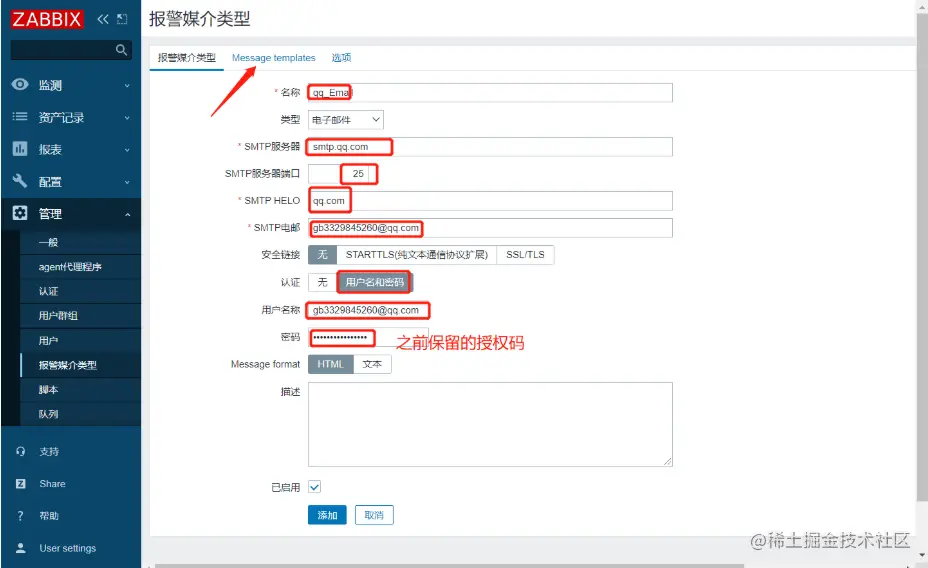Click the 用户名称 input field
This screenshot has width=928, height=568.
[368, 310]
